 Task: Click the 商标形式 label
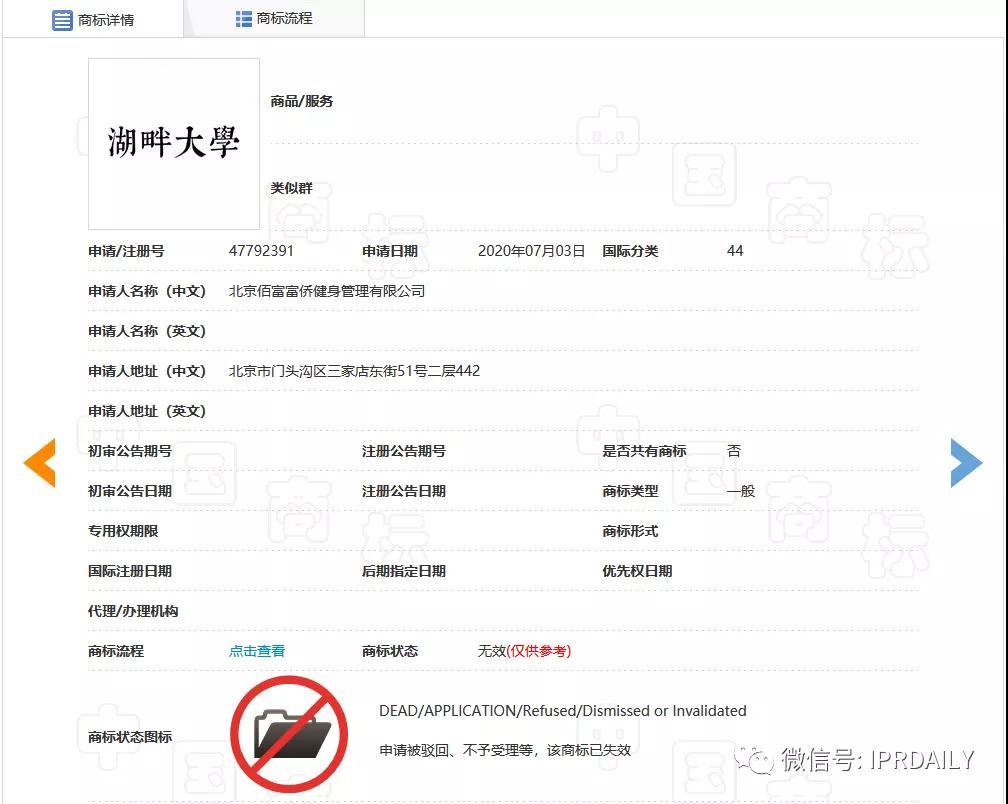point(630,531)
